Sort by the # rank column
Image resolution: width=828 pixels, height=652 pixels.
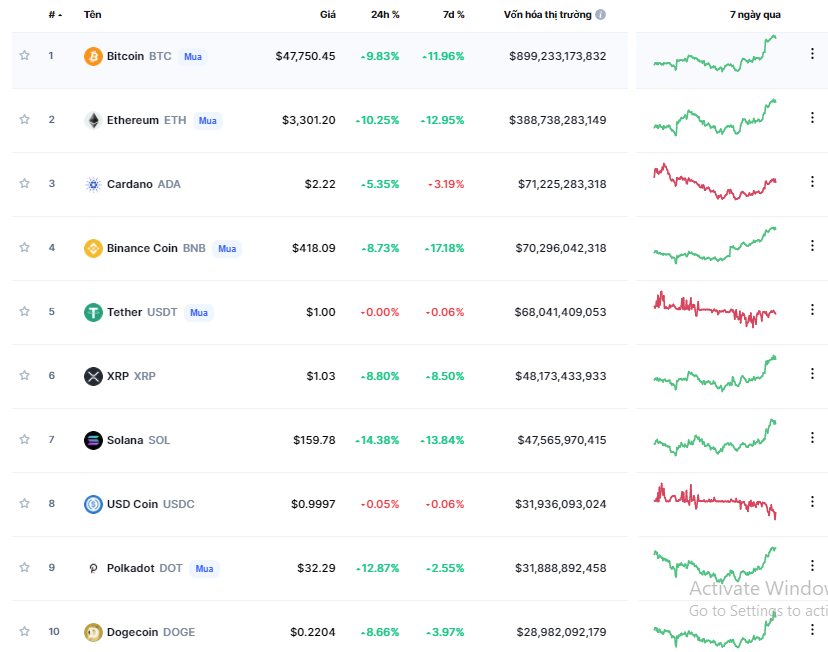click(x=55, y=15)
